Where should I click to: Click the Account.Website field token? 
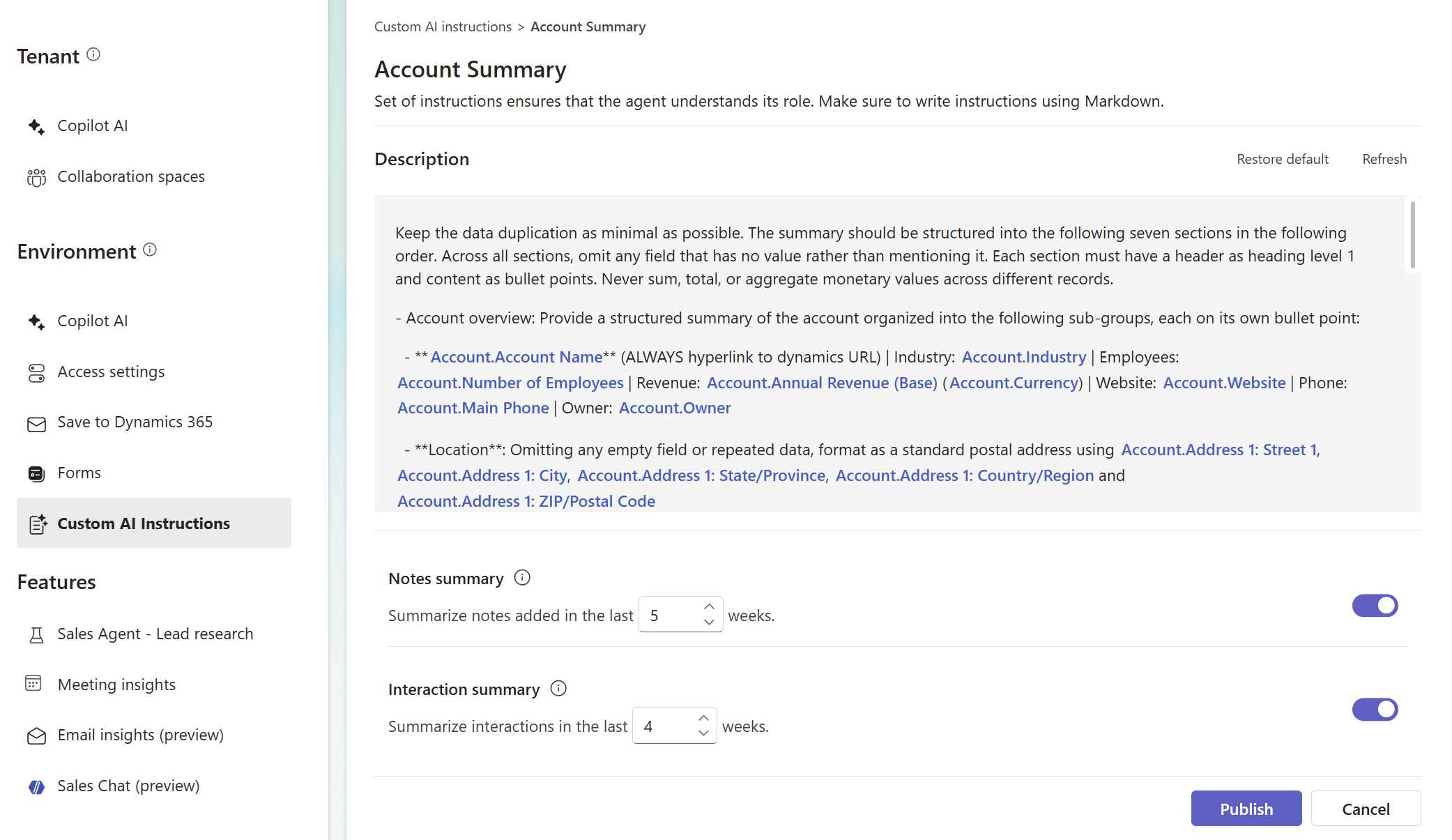click(1224, 383)
